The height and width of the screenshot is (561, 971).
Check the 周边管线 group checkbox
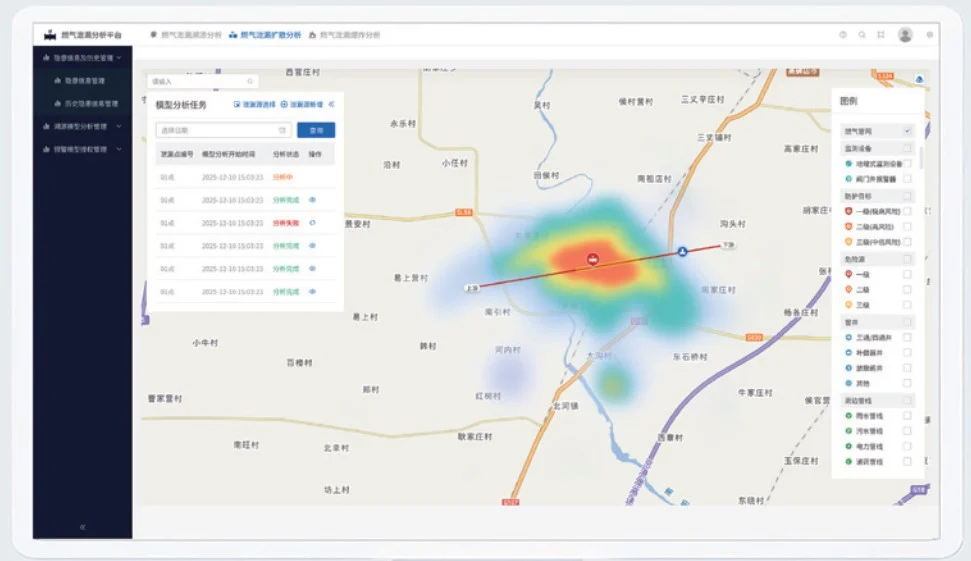point(907,401)
